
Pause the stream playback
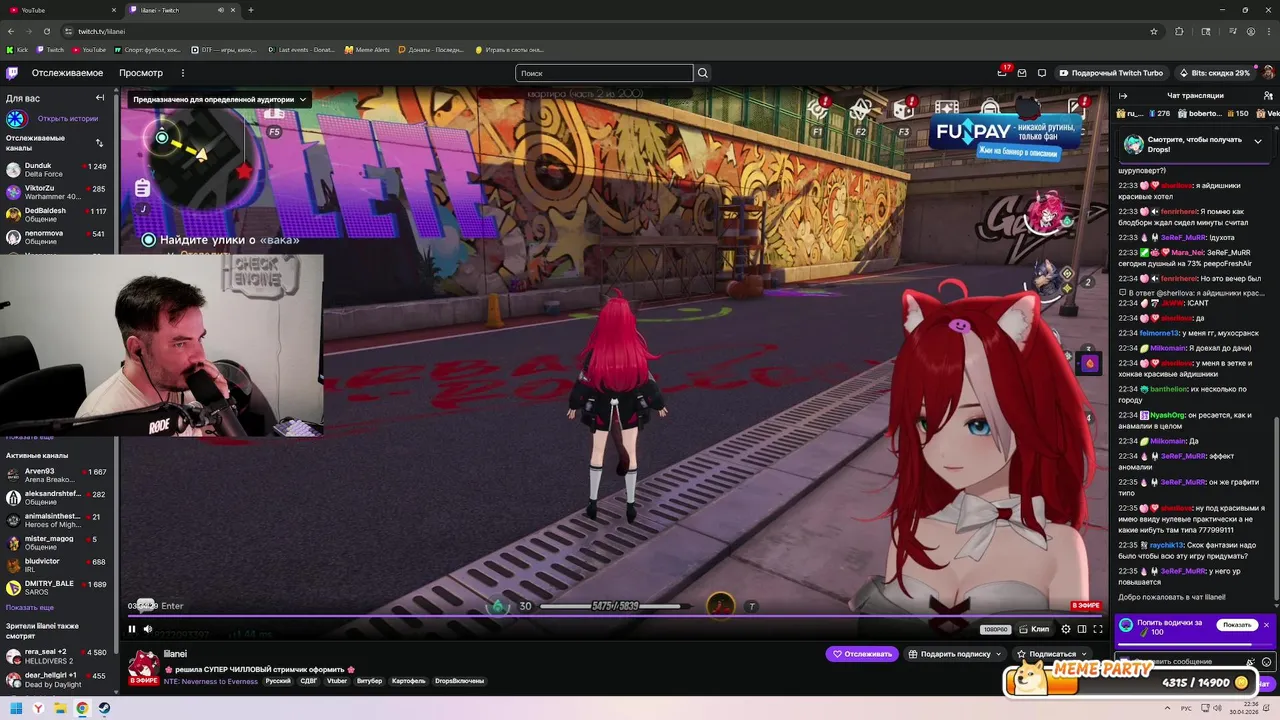[x=132, y=629]
